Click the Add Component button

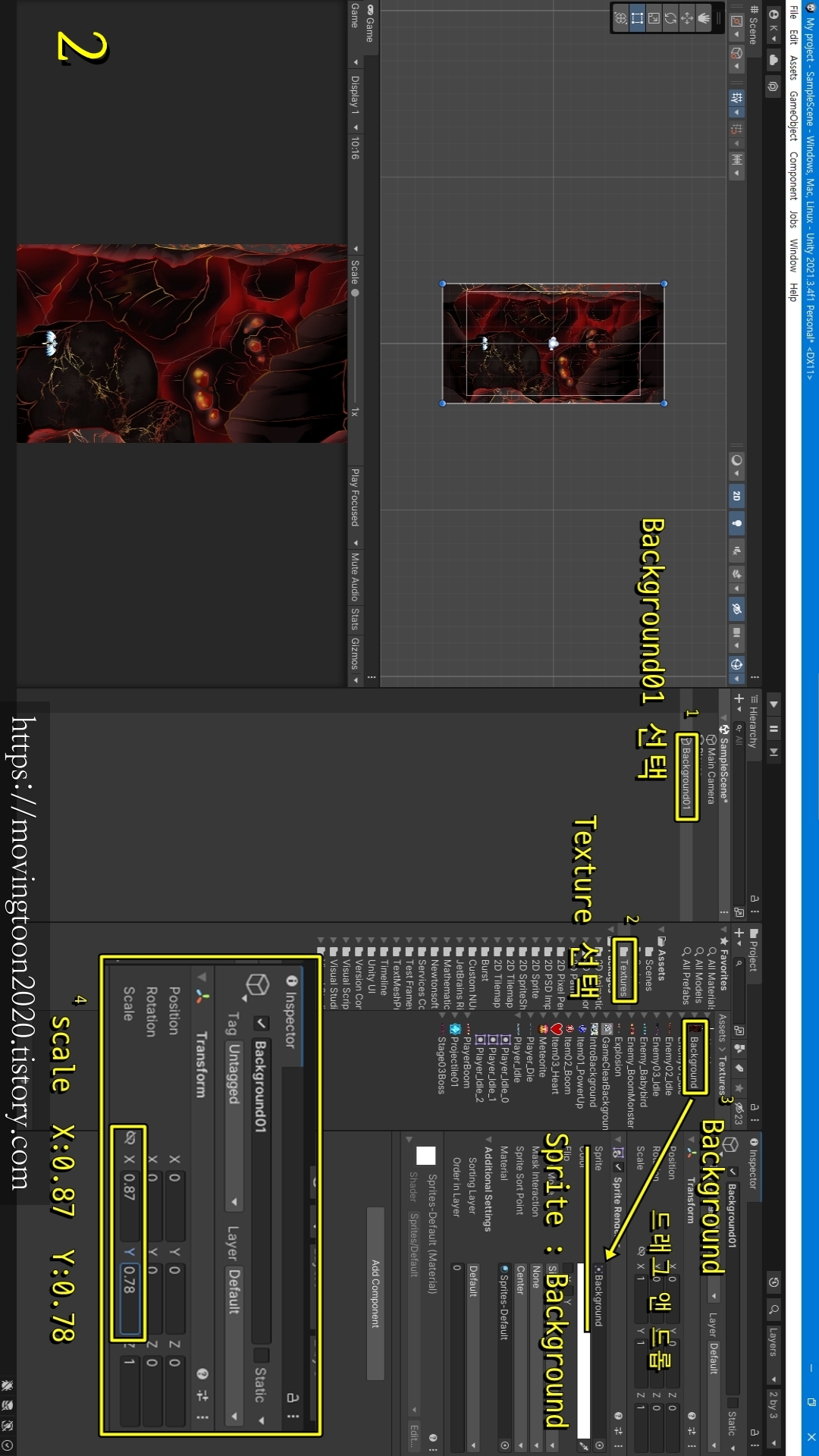375,1294
